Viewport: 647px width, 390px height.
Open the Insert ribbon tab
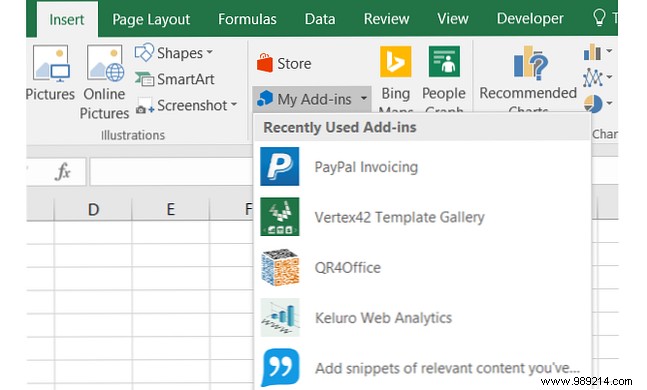tap(66, 19)
